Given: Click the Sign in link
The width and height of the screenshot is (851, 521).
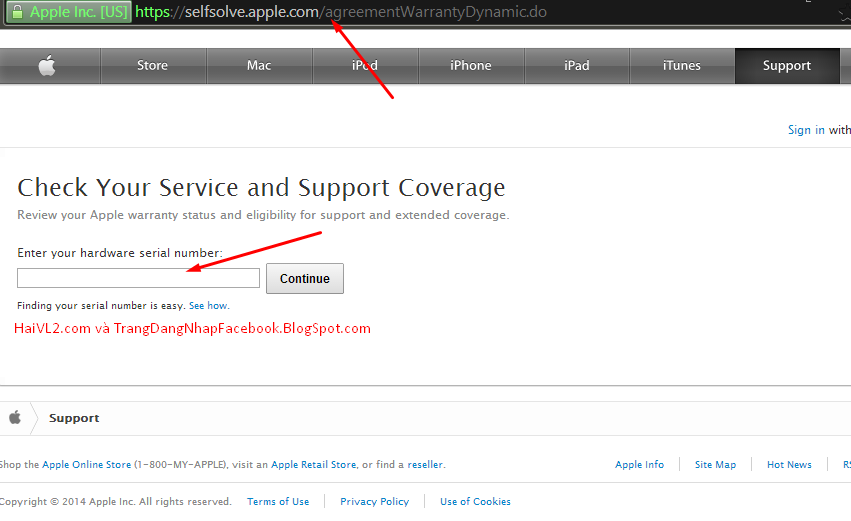Looking at the screenshot, I should pos(806,130).
